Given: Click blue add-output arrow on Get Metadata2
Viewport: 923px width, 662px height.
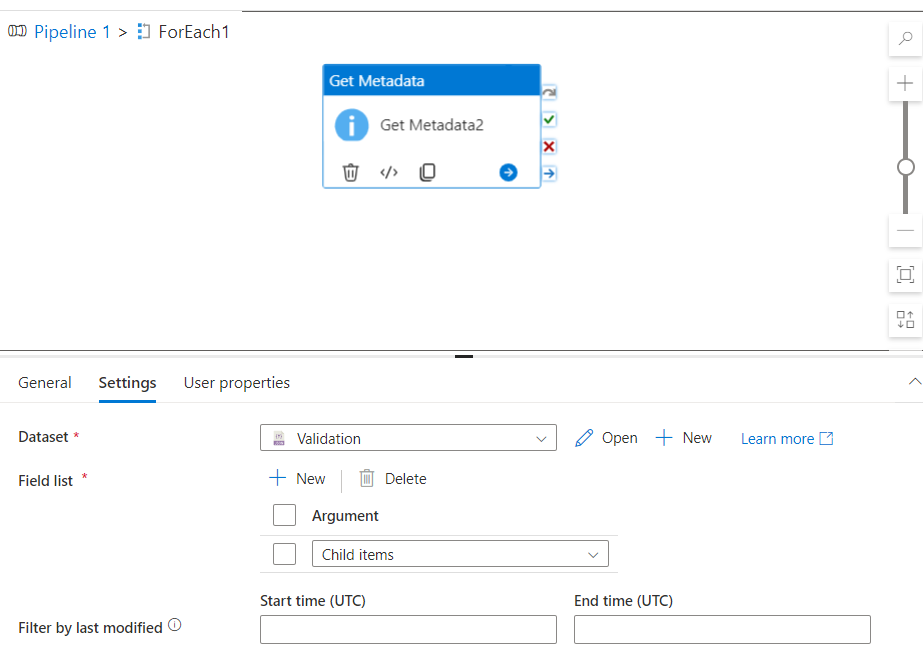Looking at the screenshot, I should tap(509, 172).
